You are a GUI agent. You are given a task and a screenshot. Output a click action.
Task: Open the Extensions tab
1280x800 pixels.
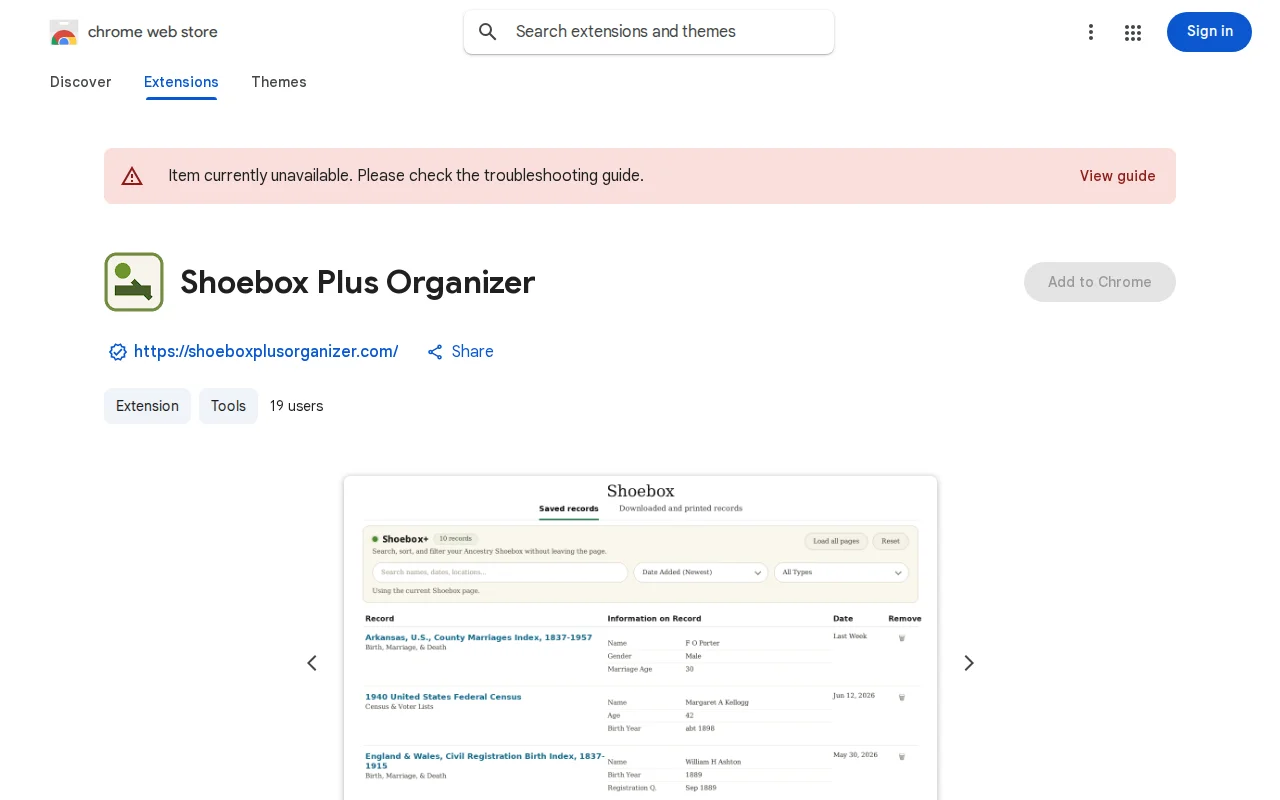181,82
